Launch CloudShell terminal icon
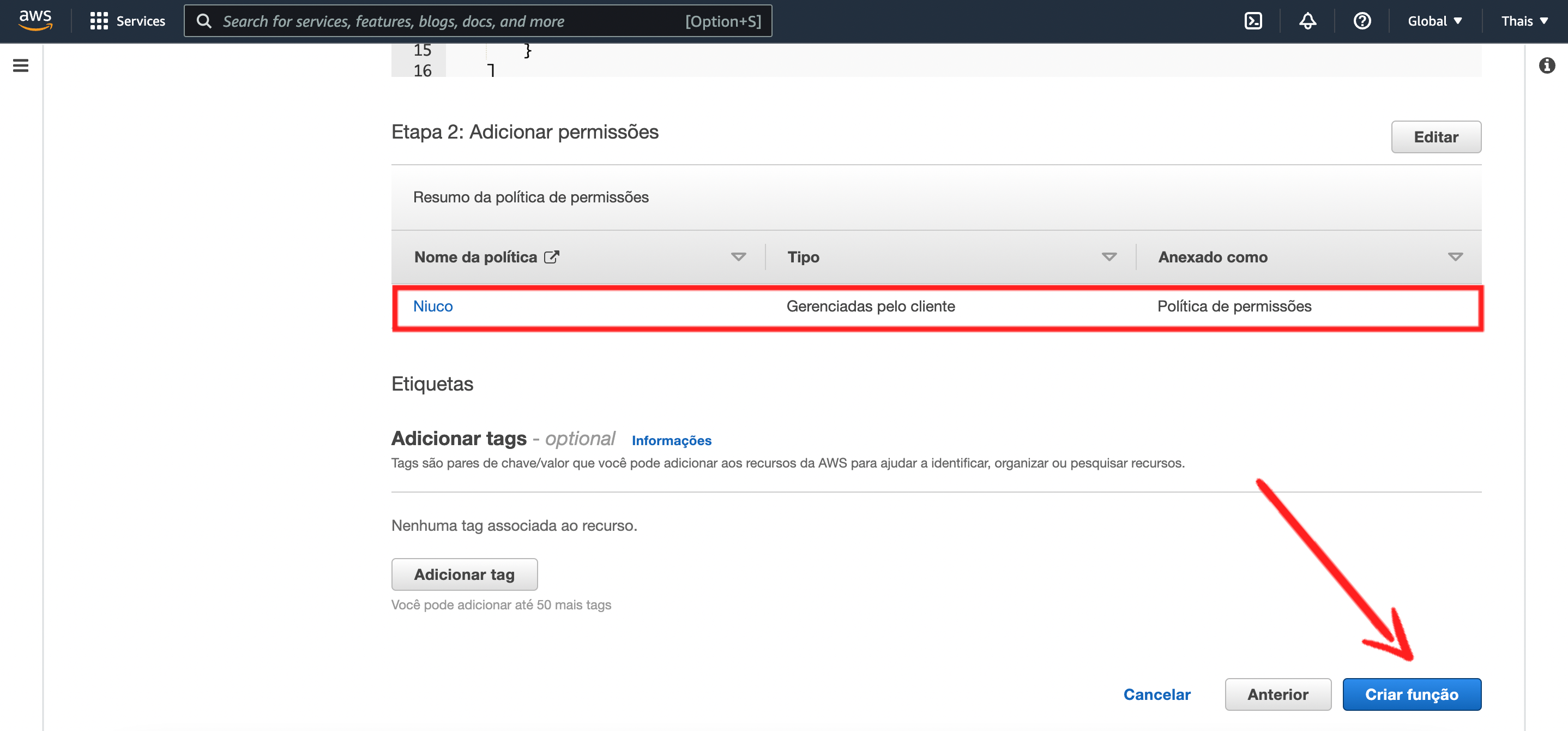Viewport: 1568px width, 731px height. pos(1253,21)
